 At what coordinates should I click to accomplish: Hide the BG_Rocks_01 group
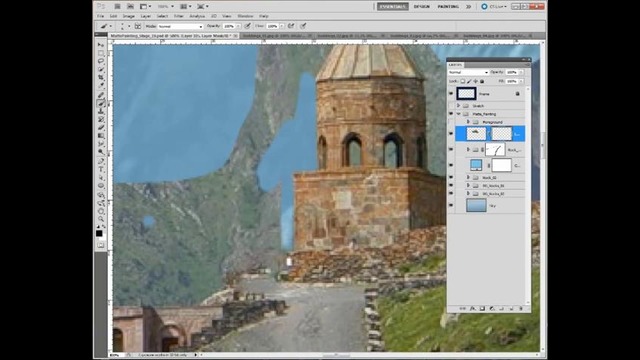pos(451,186)
